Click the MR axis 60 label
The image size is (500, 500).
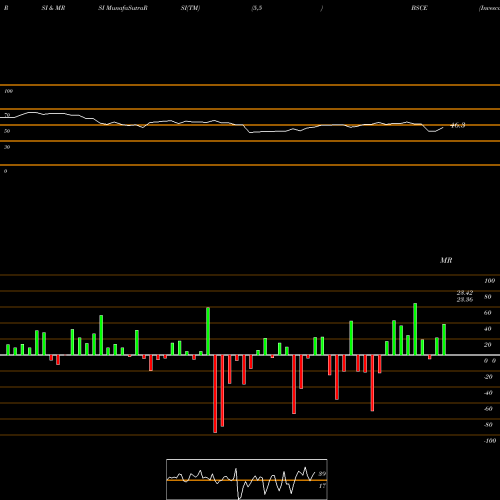488,313
